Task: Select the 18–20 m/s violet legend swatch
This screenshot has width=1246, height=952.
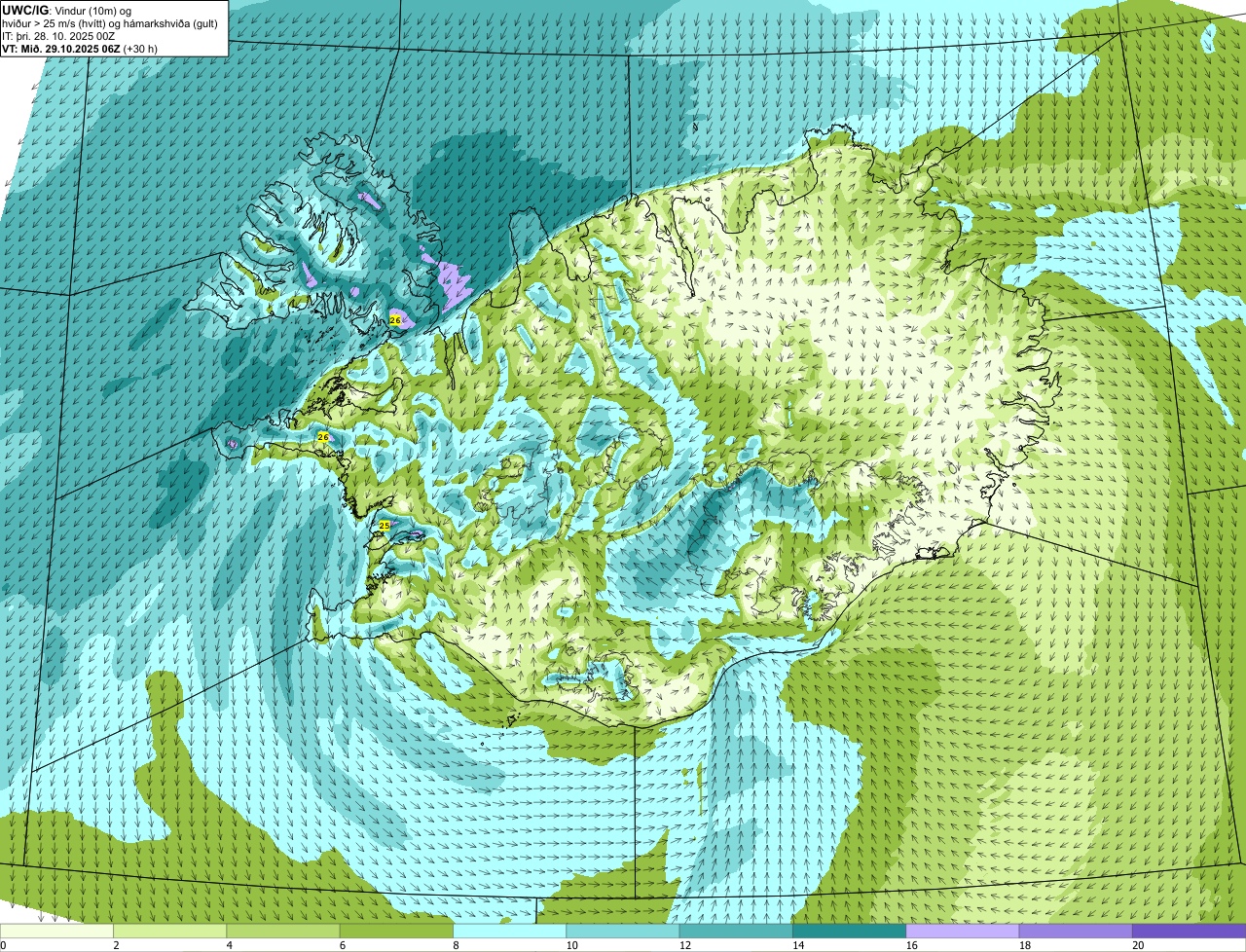Action: [1076, 931]
